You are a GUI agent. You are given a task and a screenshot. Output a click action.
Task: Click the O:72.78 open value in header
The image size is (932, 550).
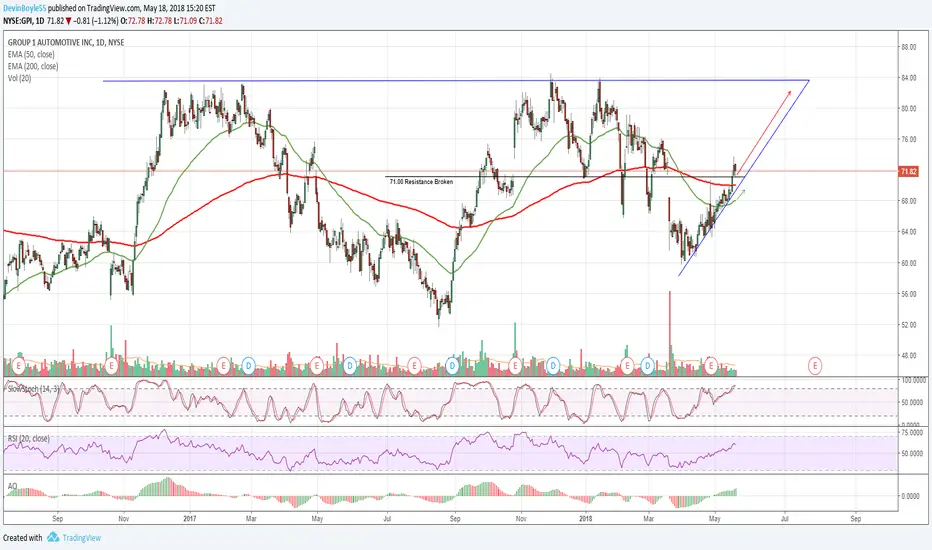133,21
